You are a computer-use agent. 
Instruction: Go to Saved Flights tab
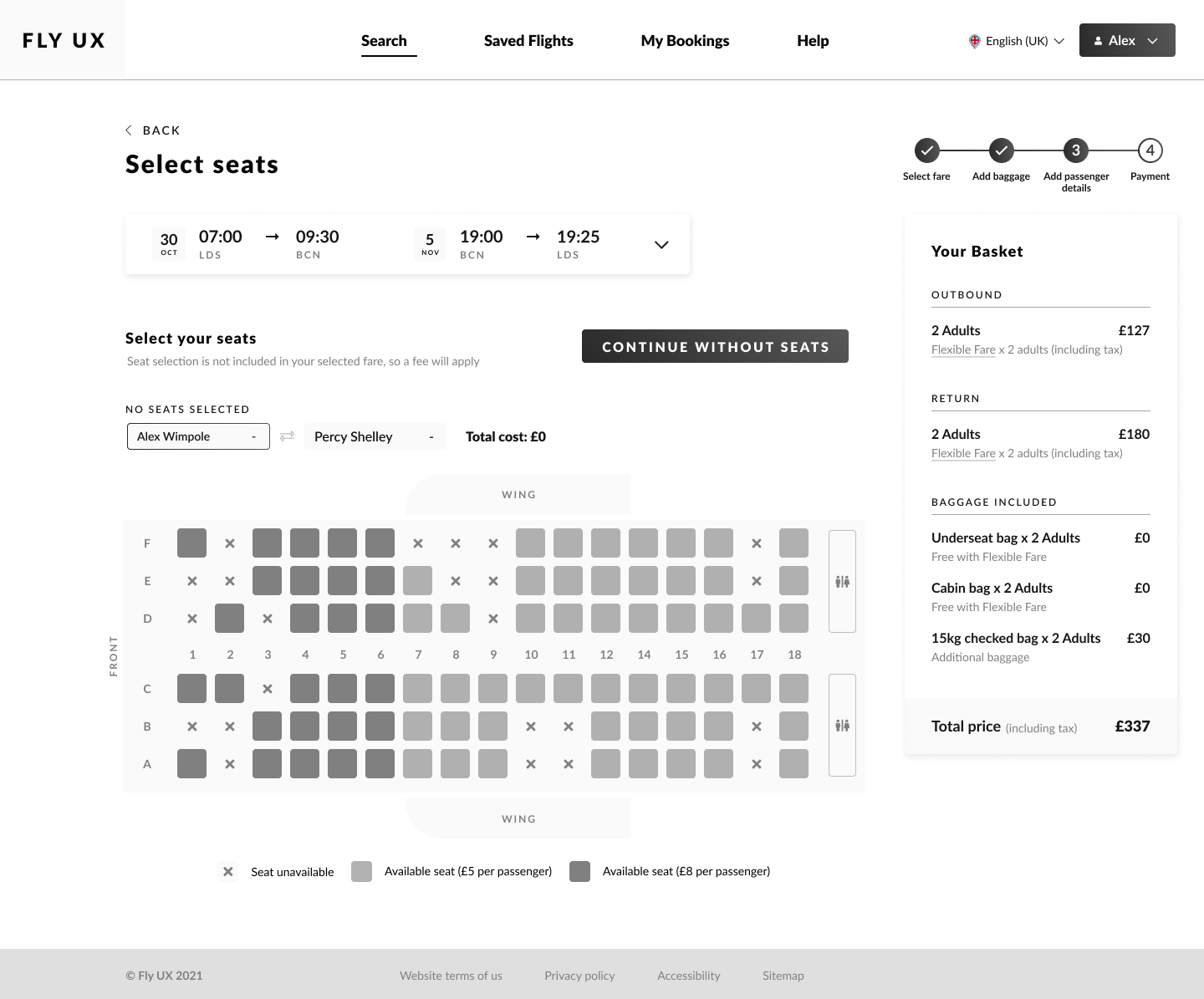(x=528, y=41)
